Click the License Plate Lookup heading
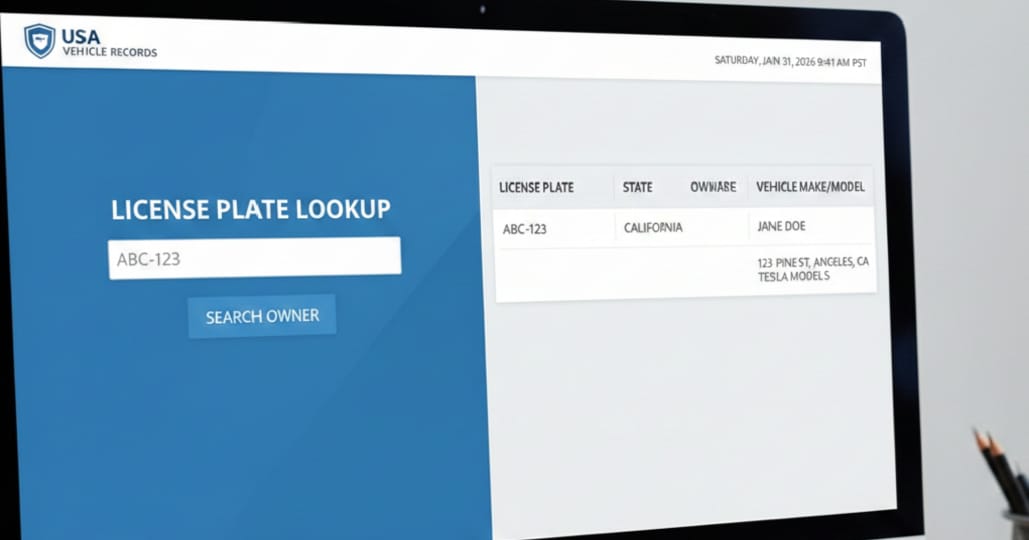The height and width of the screenshot is (540, 1029). coord(251,210)
